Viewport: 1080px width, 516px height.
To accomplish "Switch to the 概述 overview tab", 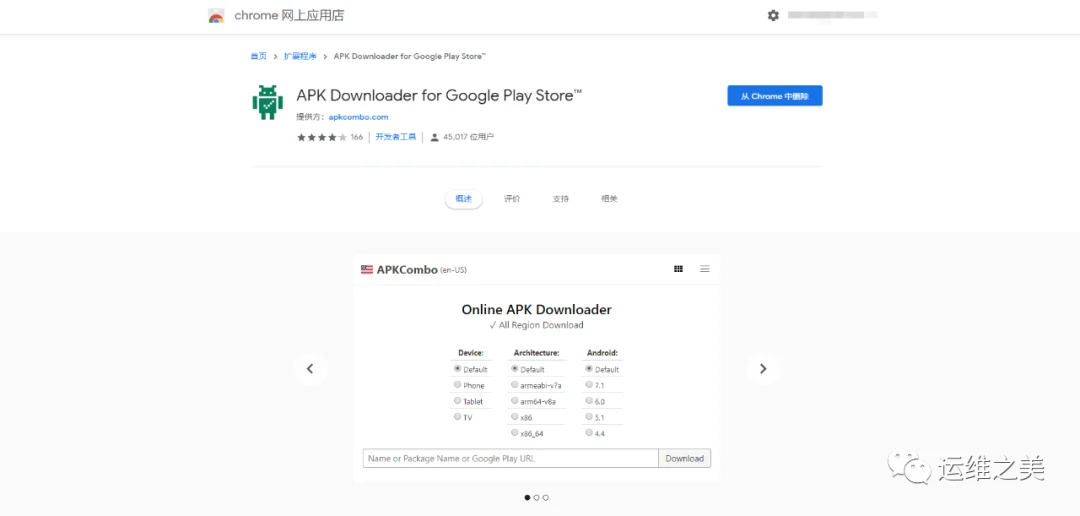I will click(464, 198).
